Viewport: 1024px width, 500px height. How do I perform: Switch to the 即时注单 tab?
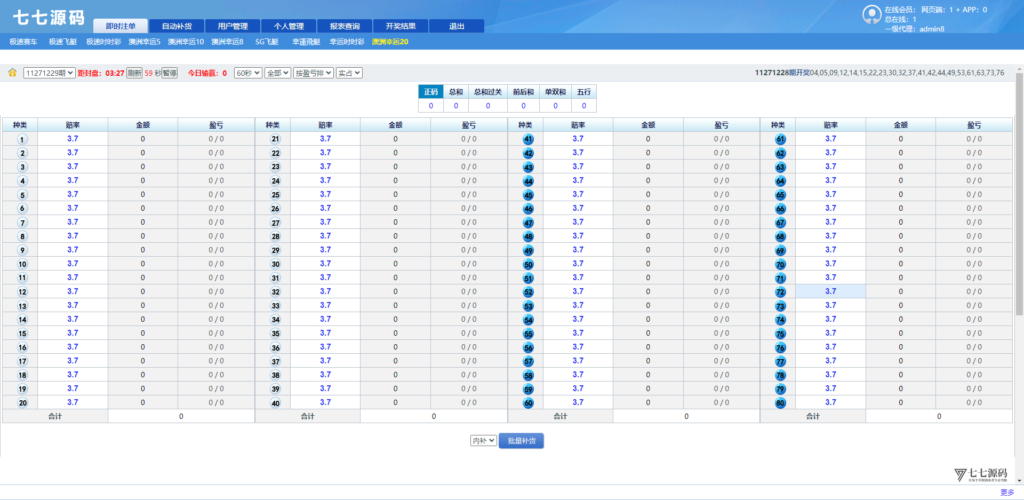pyautogui.click(x=121, y=26)
